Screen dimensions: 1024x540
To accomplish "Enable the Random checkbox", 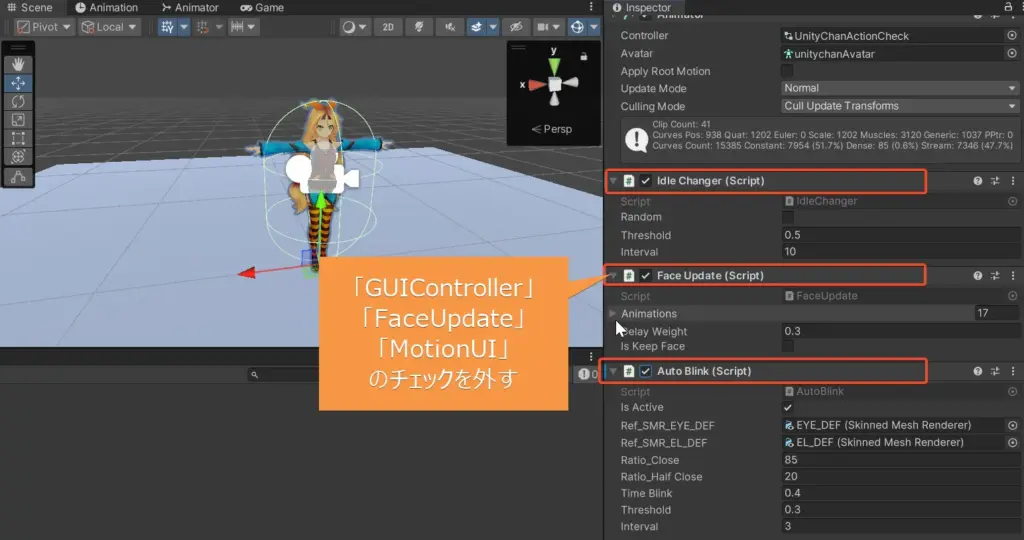I will pos(788,217).
